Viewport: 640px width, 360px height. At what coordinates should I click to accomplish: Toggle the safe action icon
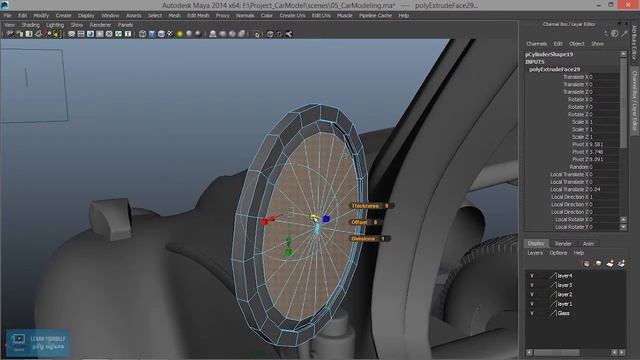click(x=118, y=34)
